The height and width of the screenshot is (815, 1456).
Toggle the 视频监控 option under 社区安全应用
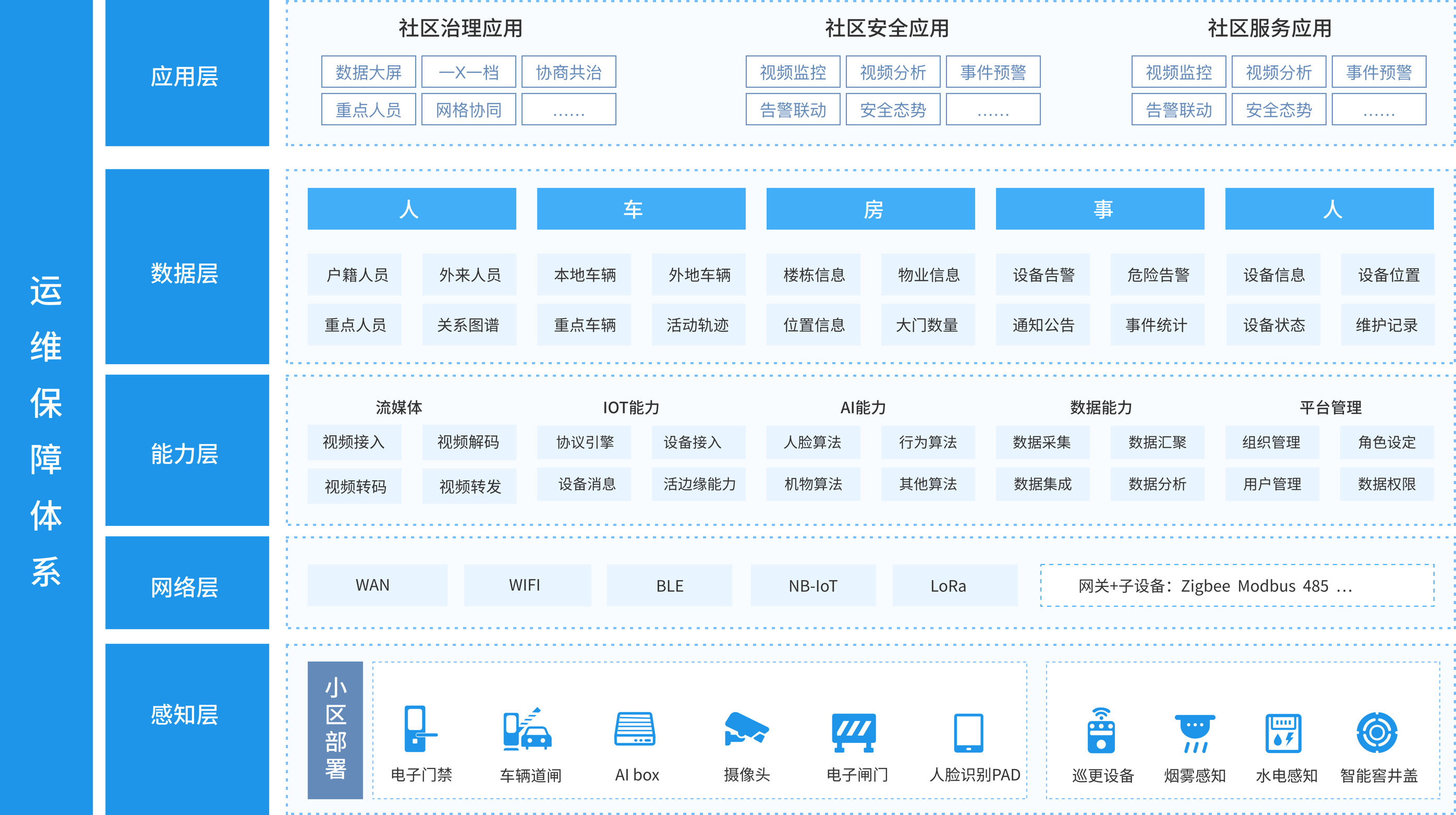pyautogui.click(x=794, y=71)
